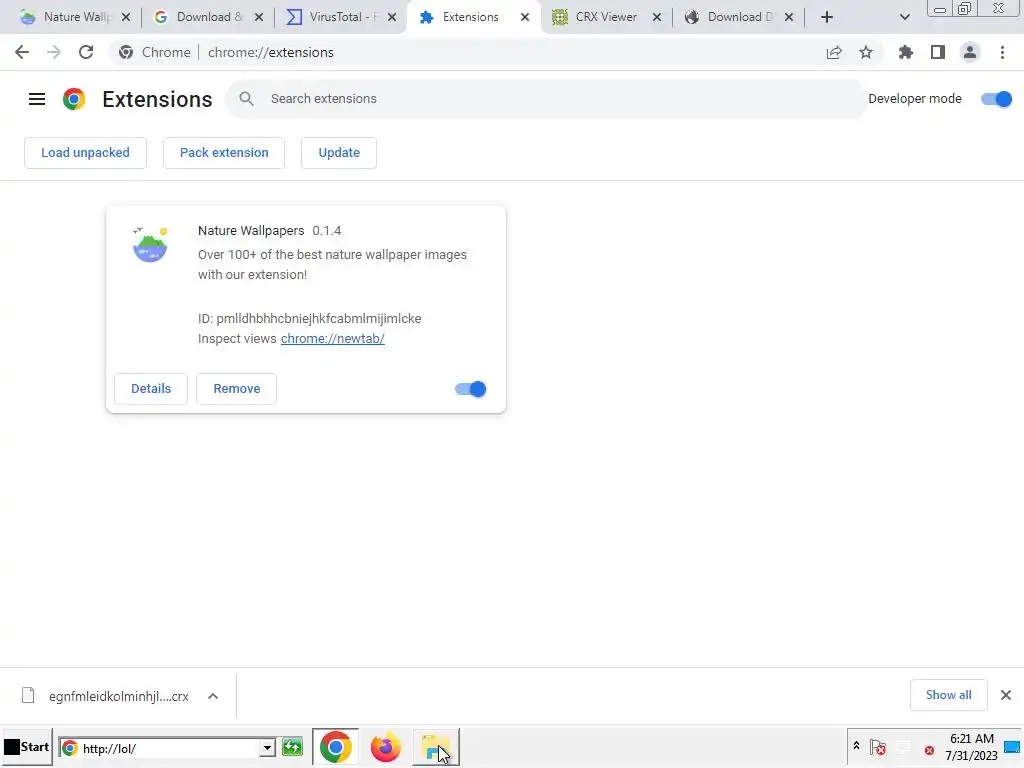Click the Show desktop button in tray
The height and width of the screenshot is (768, 1024).
(x=1012, y=748)
